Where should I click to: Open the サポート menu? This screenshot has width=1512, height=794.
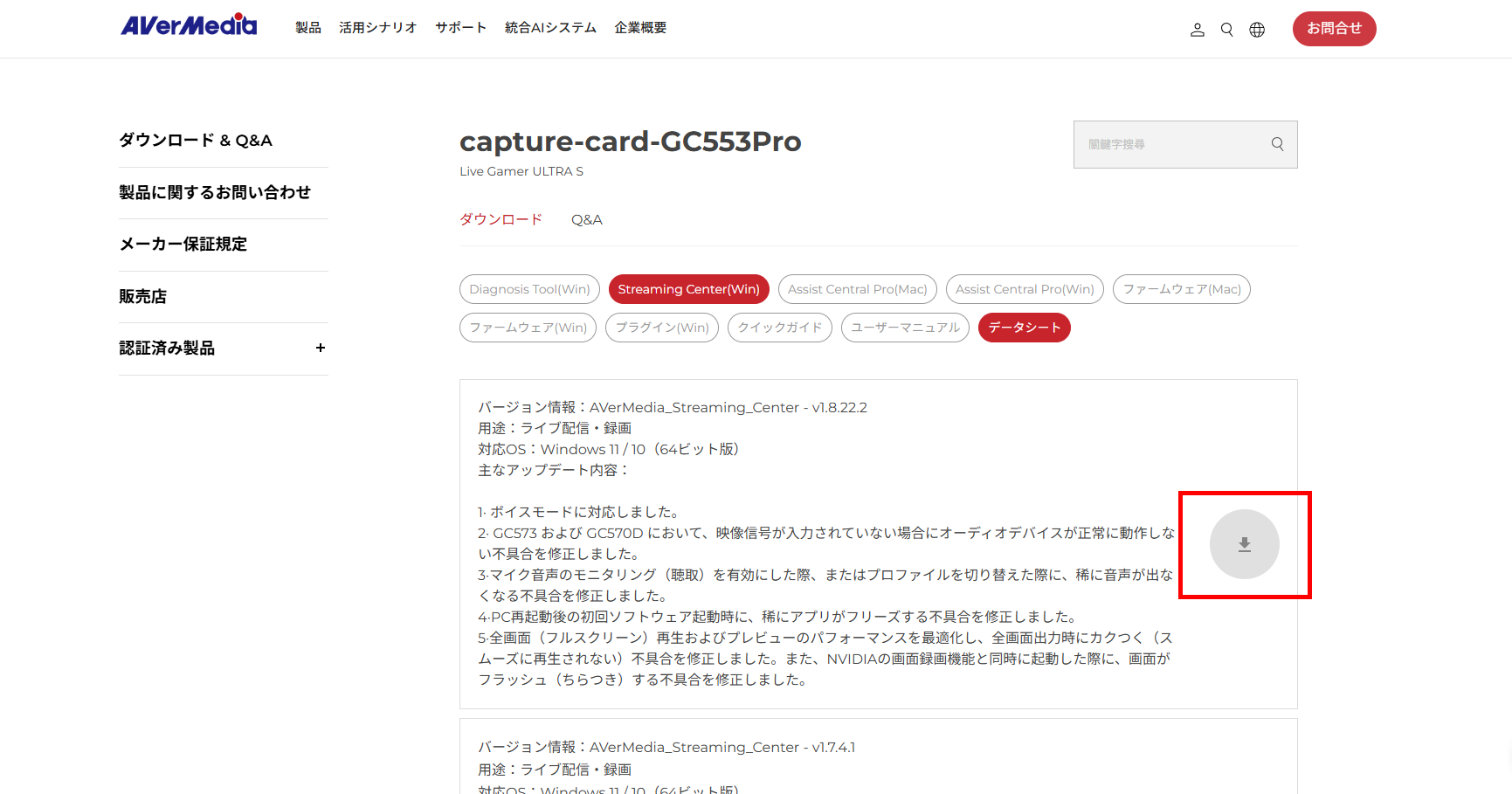coord(461,28)
